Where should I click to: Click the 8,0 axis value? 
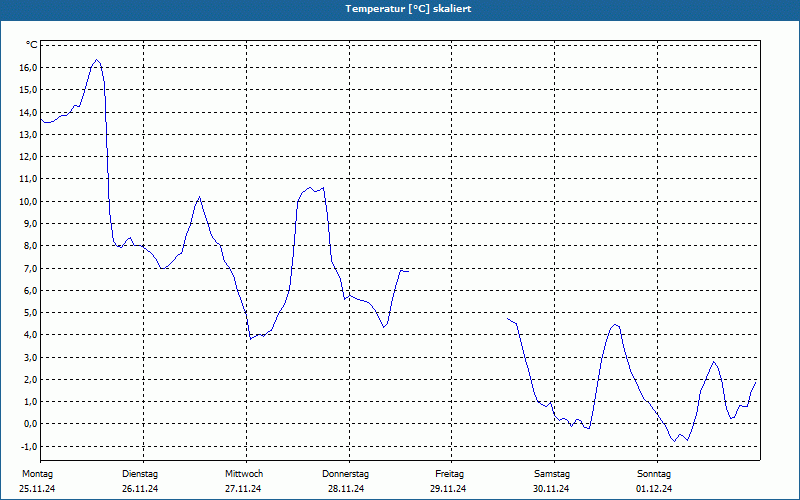click(x=30, y=246)
